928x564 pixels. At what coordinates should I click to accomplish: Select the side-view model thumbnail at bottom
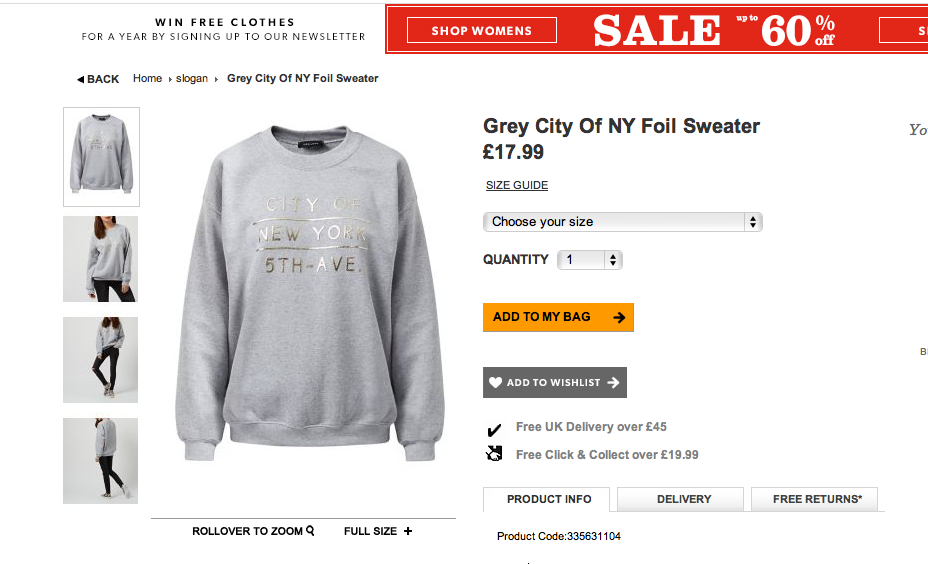point(101,461)
